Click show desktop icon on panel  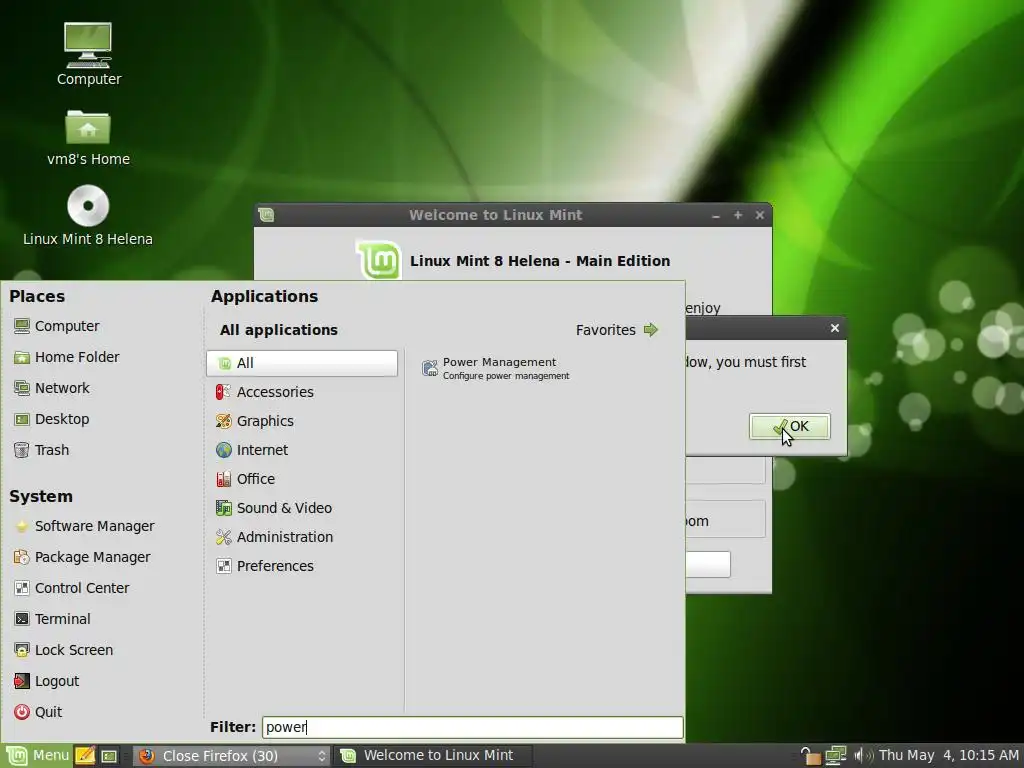pyautogui.click(x=109, y=756)
